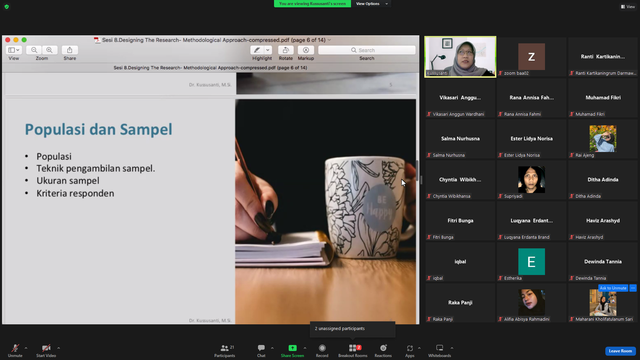Viewport: 640px width, 360px height.
Task: Click the screen-viewing green banner
Action: tap(312, 4)
